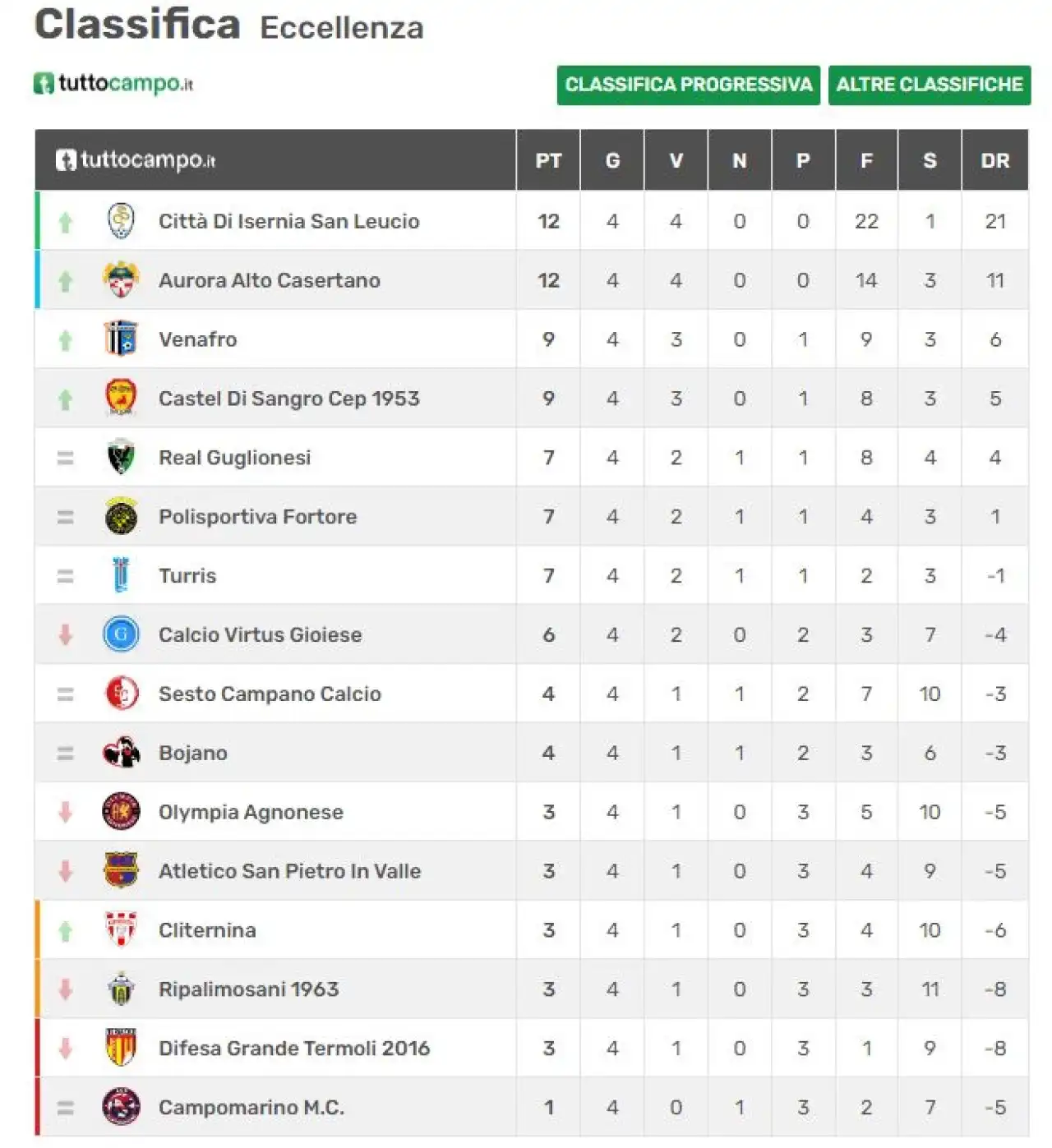The height and width of the screenshot is (1148, 1052).
Task: Click the Difesa Grande Termoli crest
Action: coord(121,1048)
